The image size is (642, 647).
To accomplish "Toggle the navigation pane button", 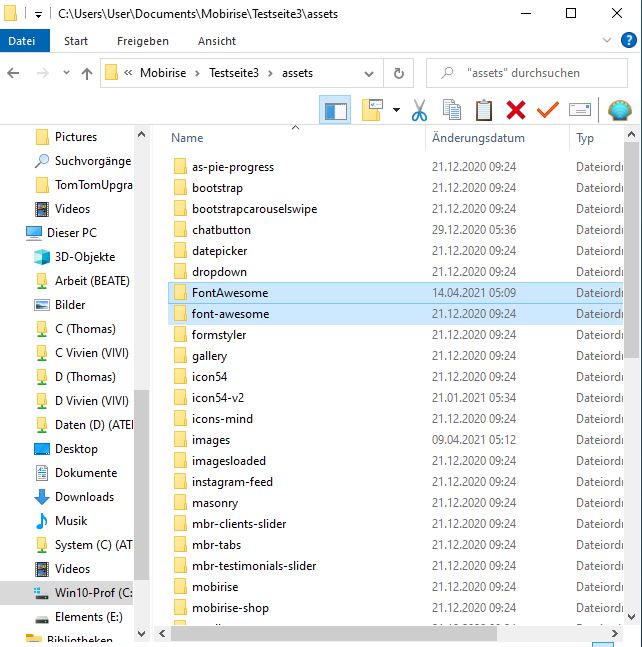I will tap(335, 110).
